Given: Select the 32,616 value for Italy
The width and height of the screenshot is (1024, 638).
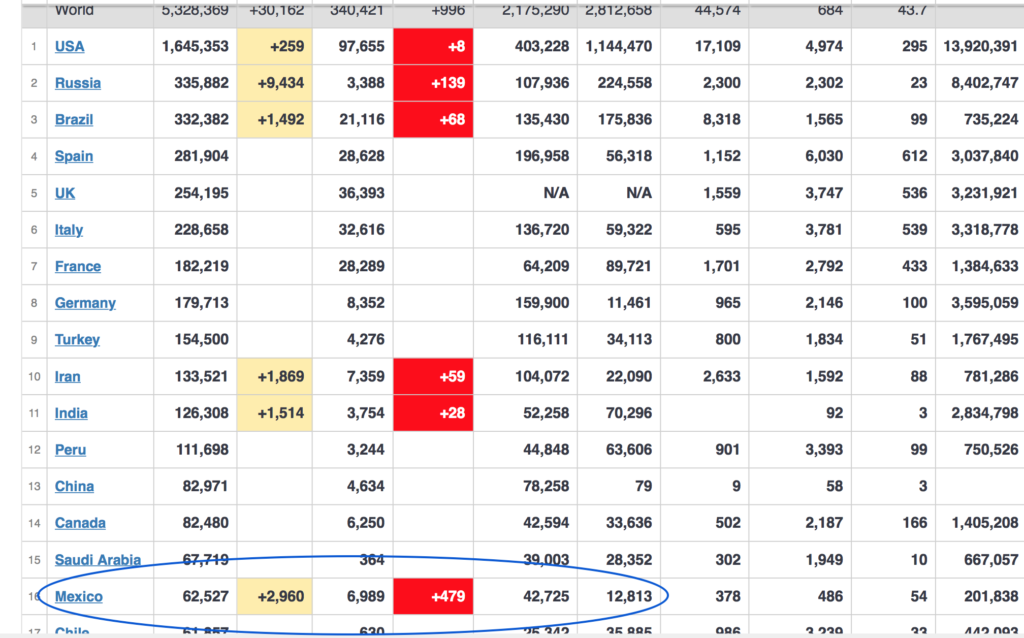Looking at the screenshot, I should point(362,230).
